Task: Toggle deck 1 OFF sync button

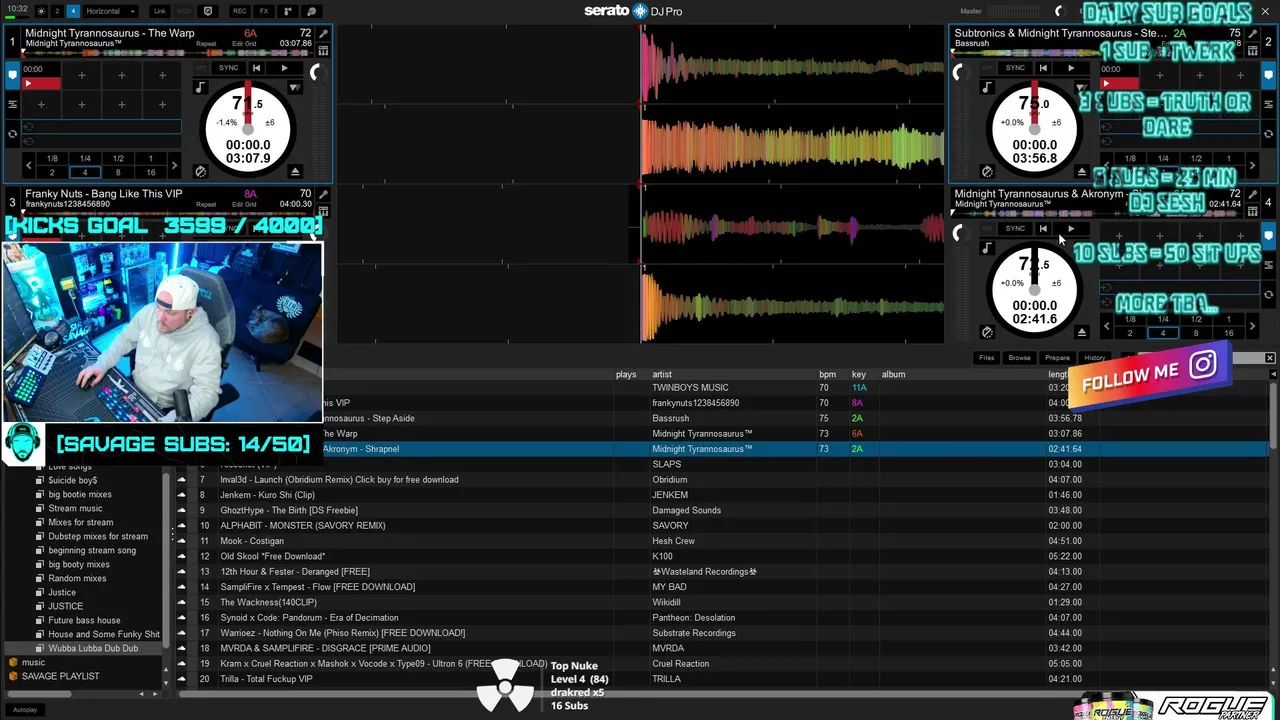Action: point(201,68)
